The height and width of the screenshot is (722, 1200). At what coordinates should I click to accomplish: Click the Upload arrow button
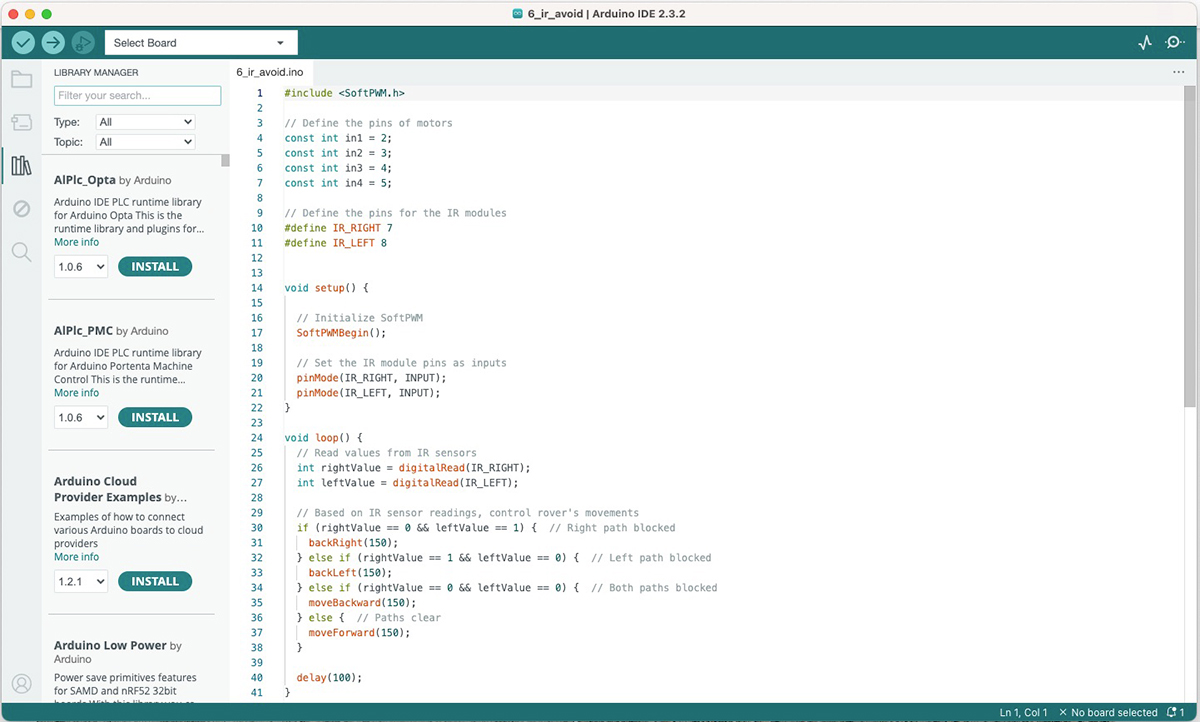click(53, 43)
